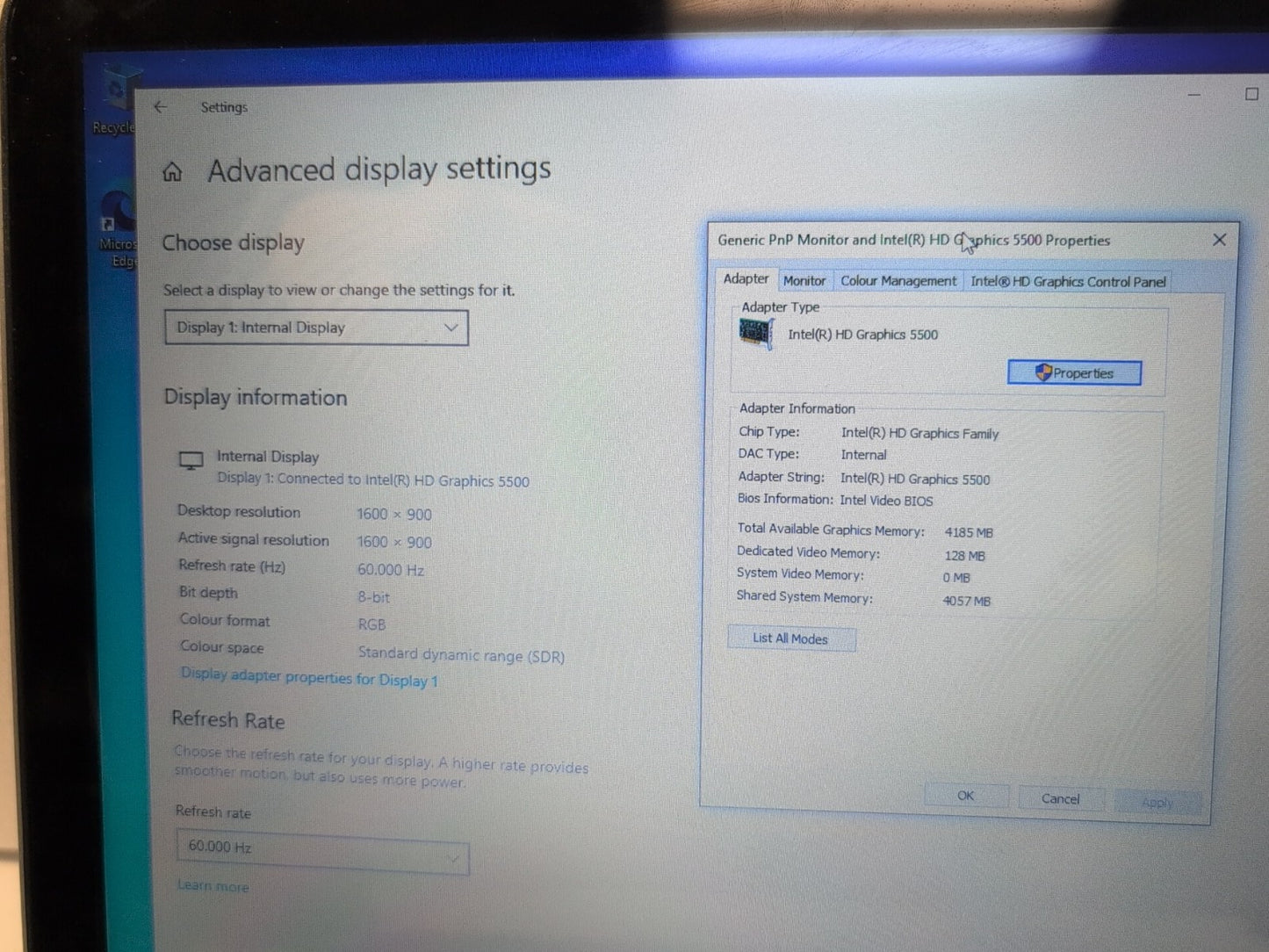The height and width of the screenshot is (952, 1269).
Task: Click the adapter Properties button
Action: [x=1074, y=373]
